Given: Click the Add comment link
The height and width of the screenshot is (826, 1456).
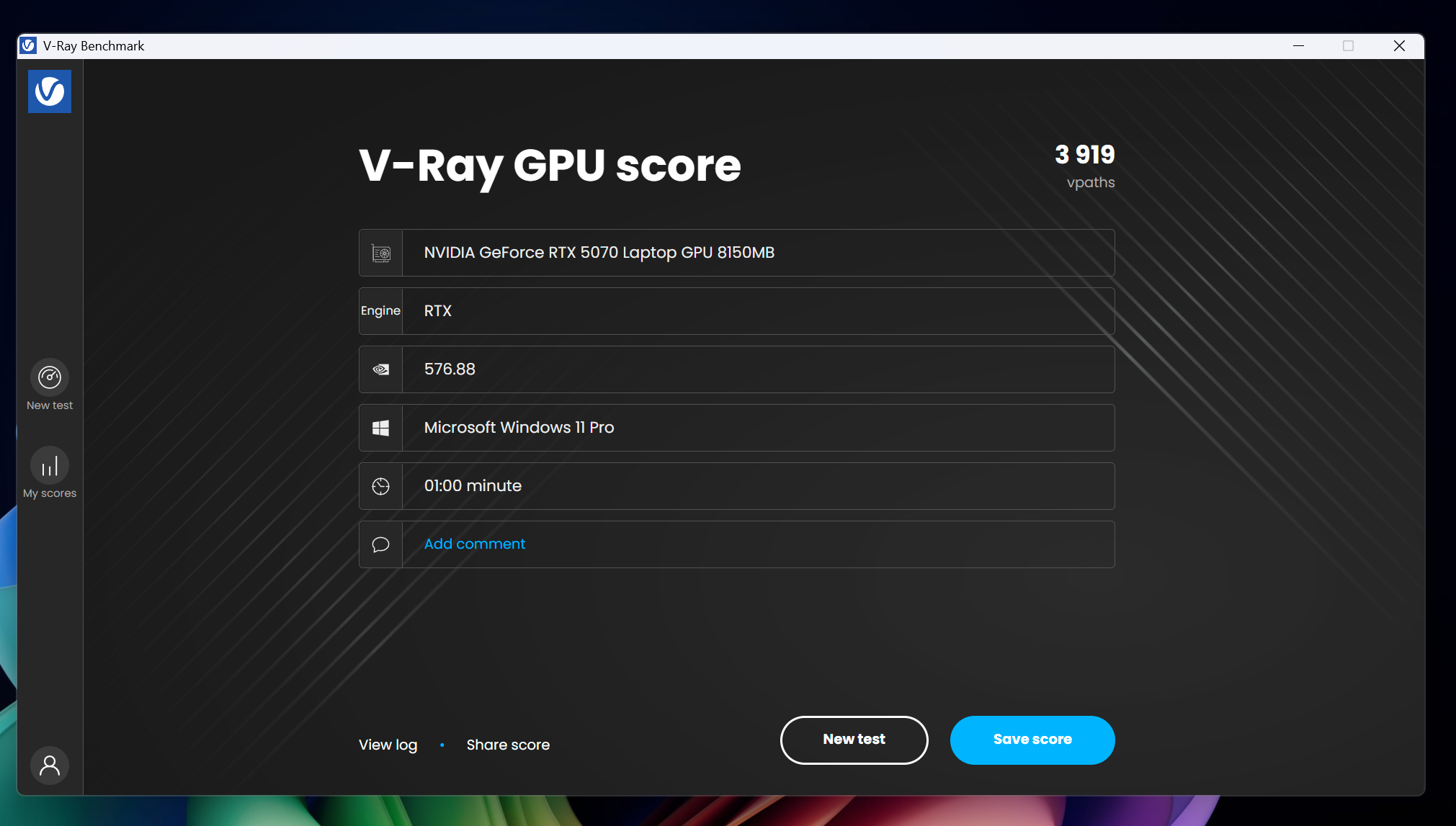Looking at the screenshot, I should [475, 544].
